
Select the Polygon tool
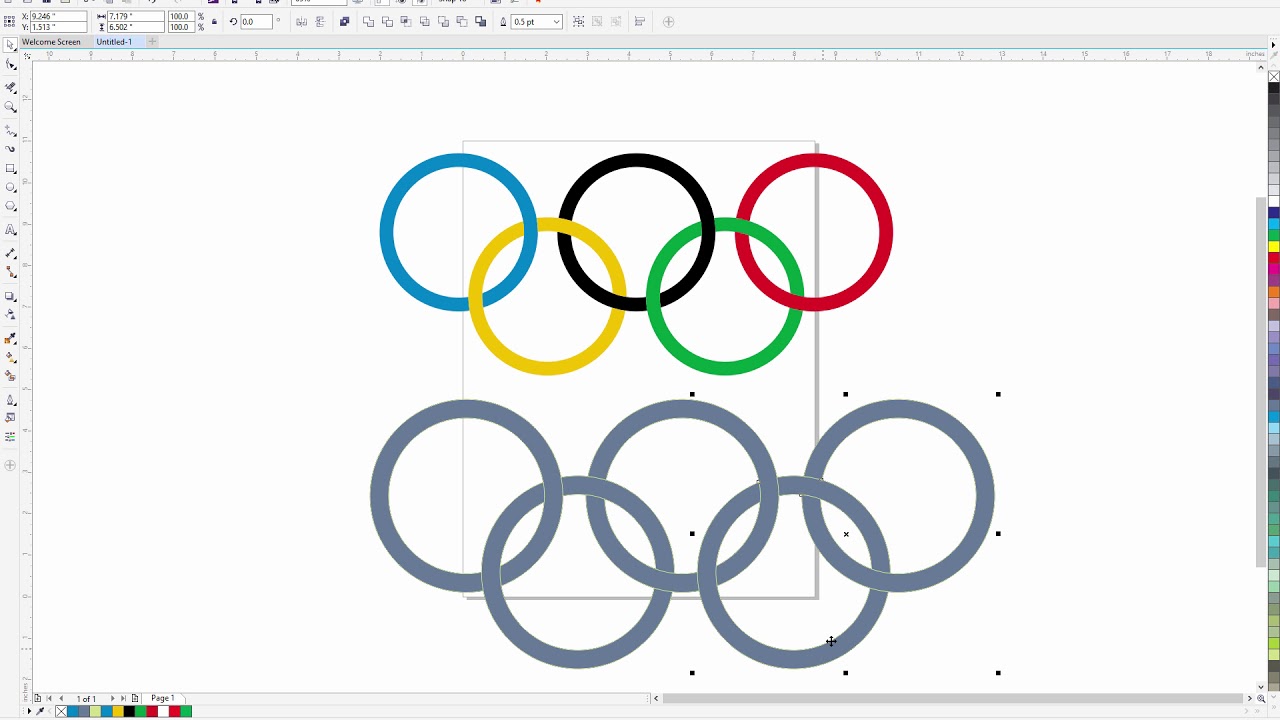(11, 207)
